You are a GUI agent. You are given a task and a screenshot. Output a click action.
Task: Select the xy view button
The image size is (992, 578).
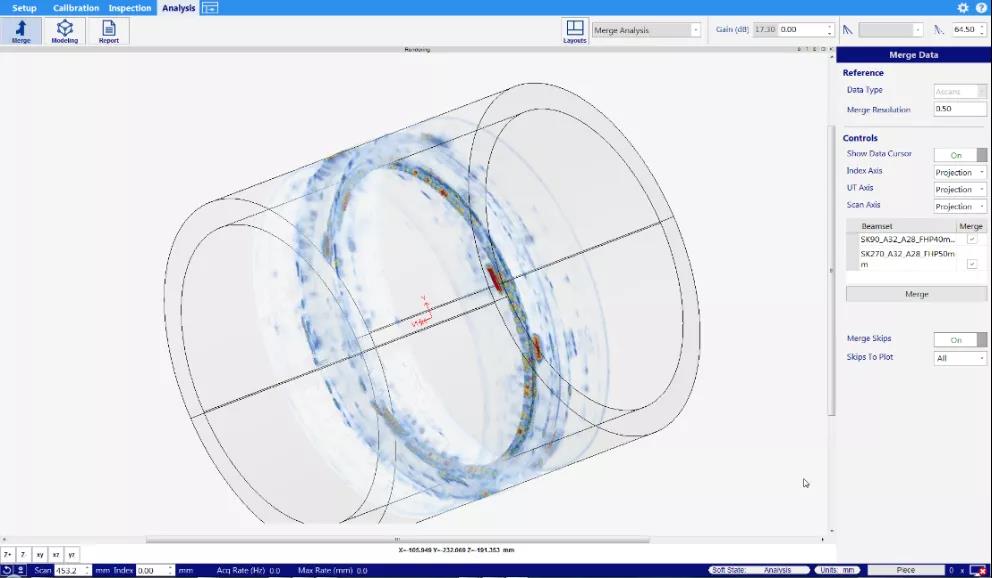(40, 555)
